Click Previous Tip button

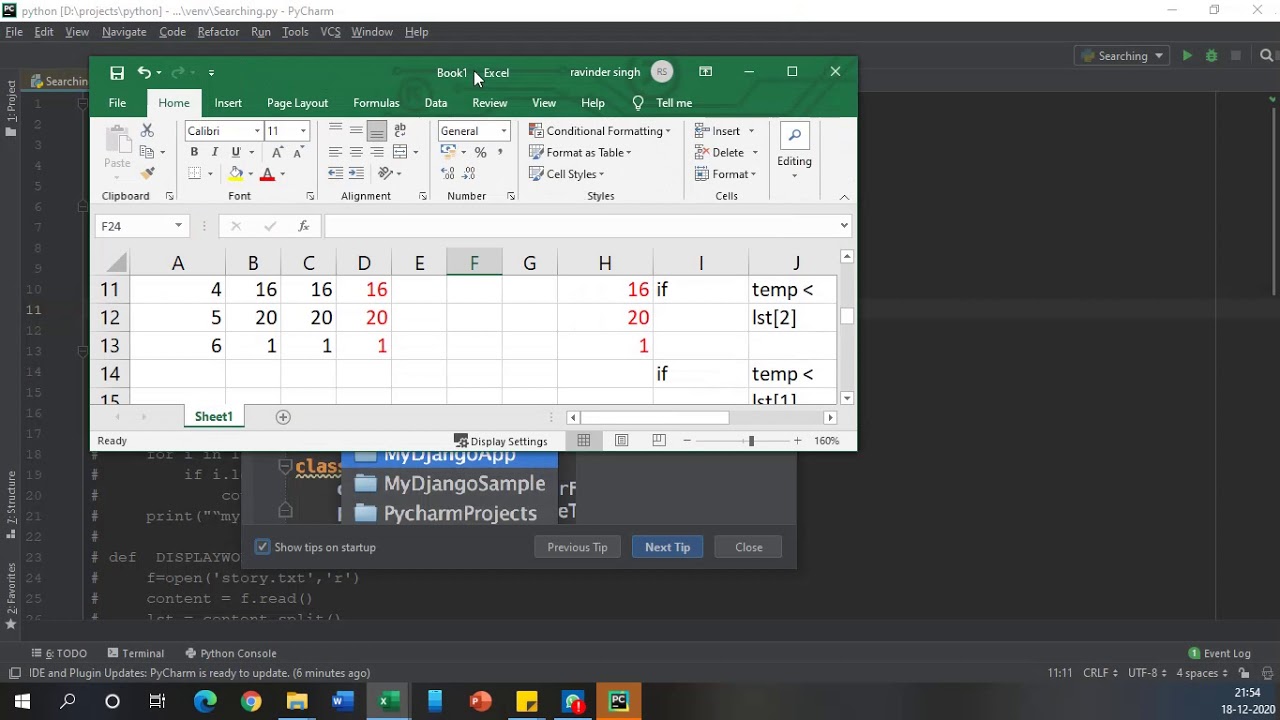point(577,547)
